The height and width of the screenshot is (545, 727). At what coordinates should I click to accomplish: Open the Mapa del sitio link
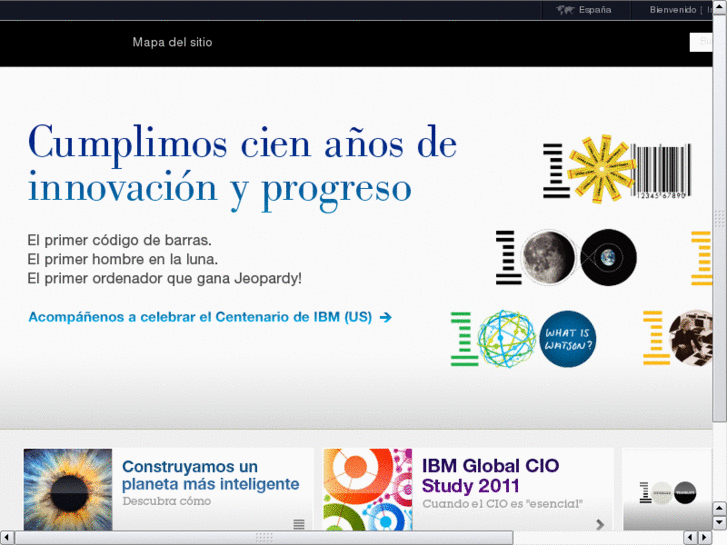click(172, 42)
